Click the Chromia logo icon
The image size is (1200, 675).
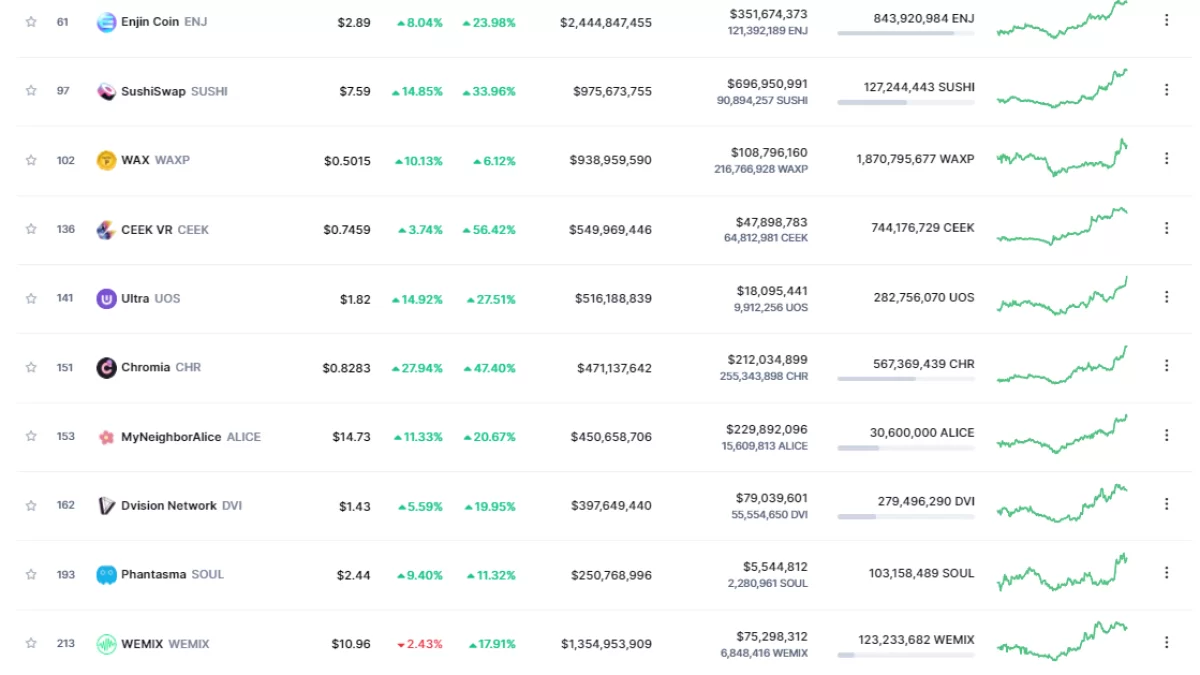click(x=106, y=368)
